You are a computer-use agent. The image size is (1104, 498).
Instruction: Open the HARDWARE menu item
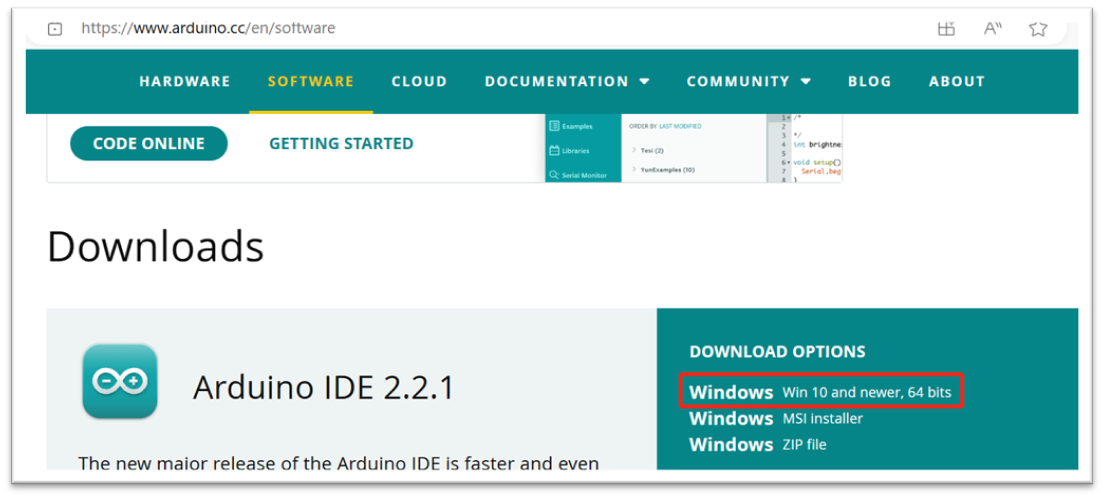point(184,81)
